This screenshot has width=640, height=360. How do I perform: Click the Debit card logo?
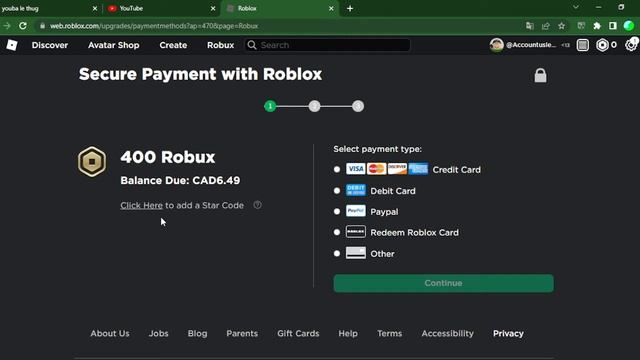356,190
